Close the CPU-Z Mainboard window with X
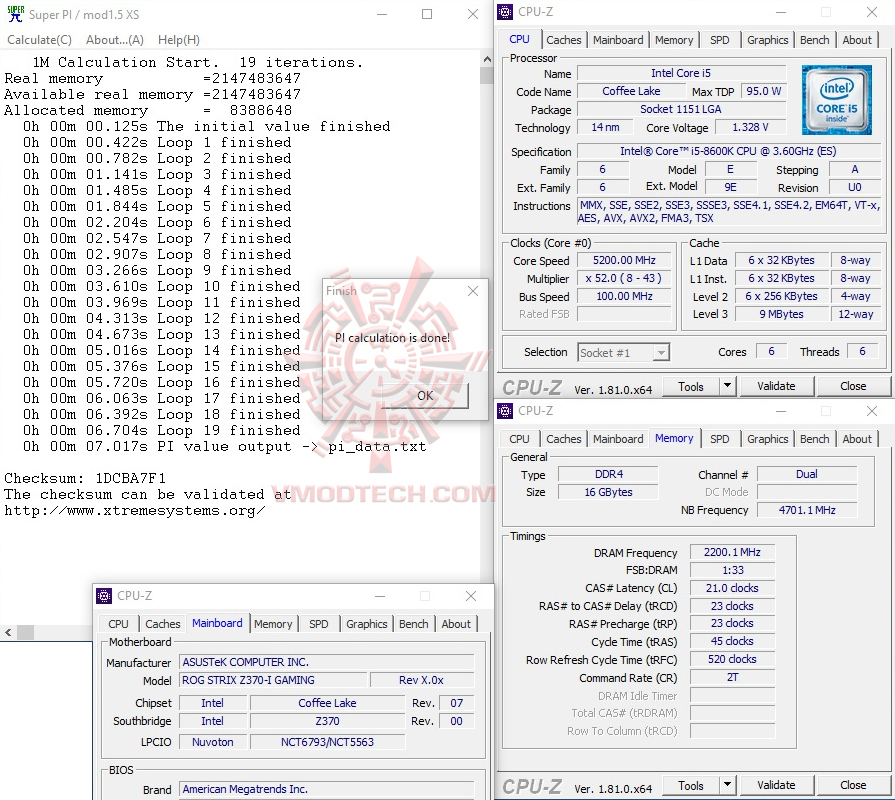Viewport: 895px width, 800px height. tap(471, 596)
